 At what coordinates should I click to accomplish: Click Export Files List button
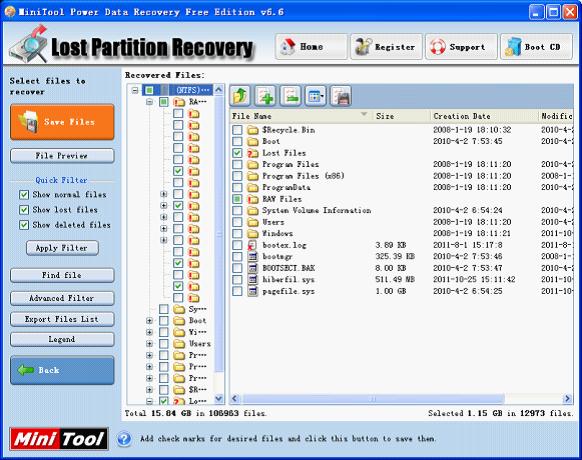pos(62,319)
